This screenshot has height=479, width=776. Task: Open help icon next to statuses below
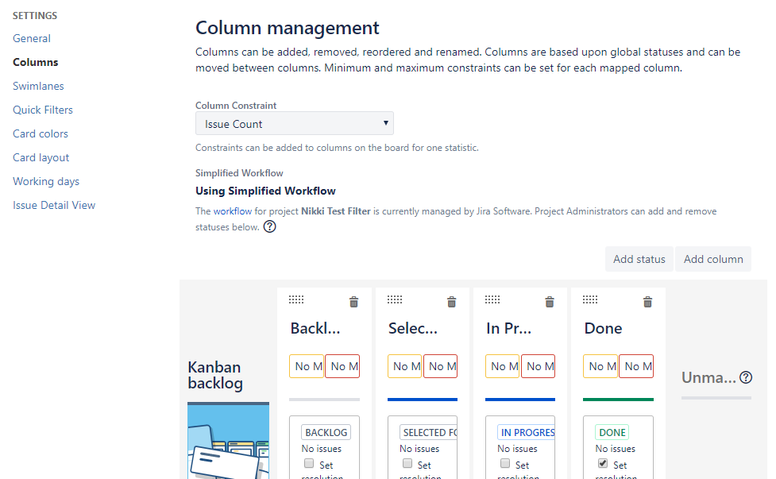(269, 227)
